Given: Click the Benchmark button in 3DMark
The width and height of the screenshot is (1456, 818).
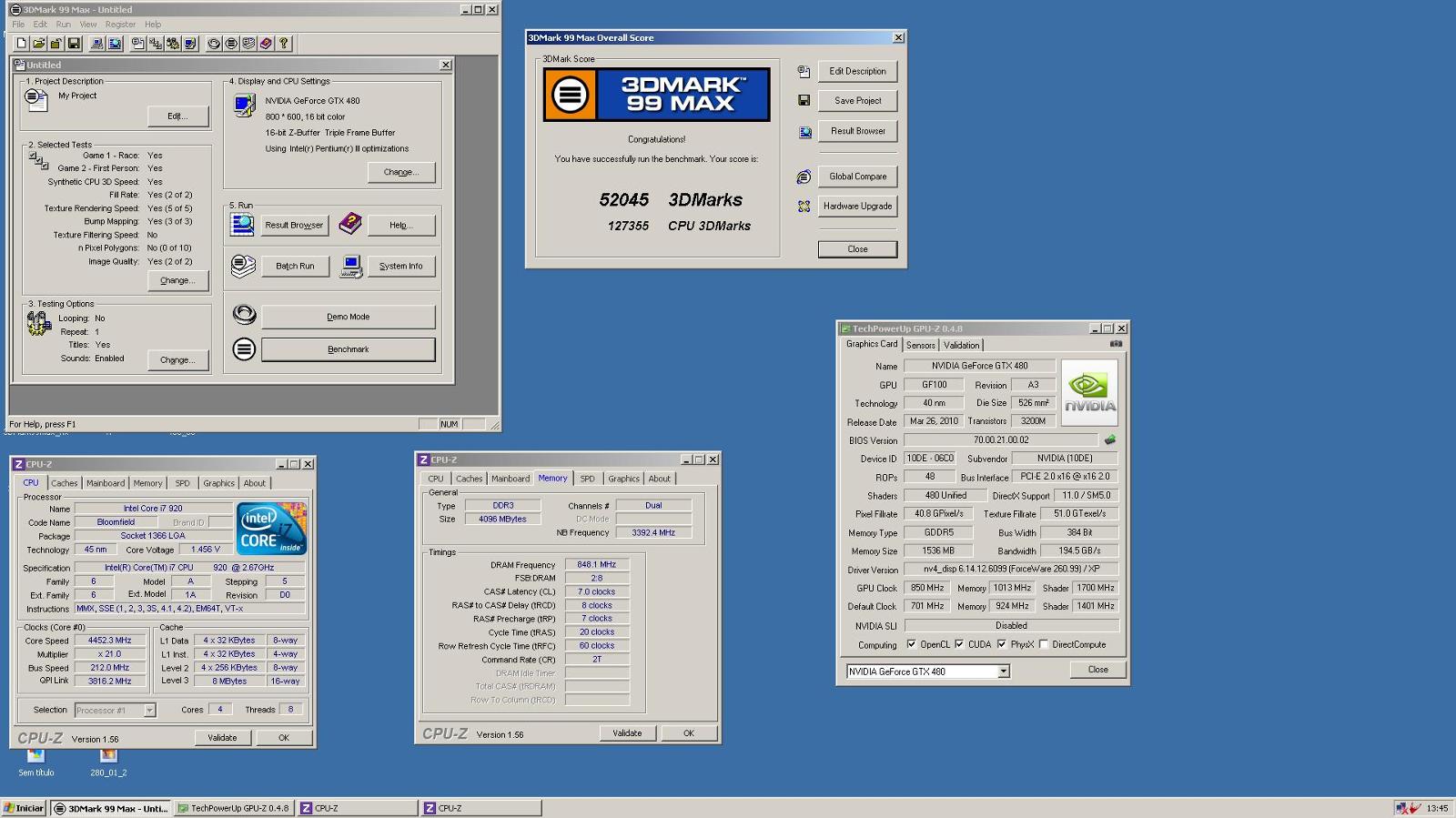Looking at the screenshot, I should coord(349,349).
